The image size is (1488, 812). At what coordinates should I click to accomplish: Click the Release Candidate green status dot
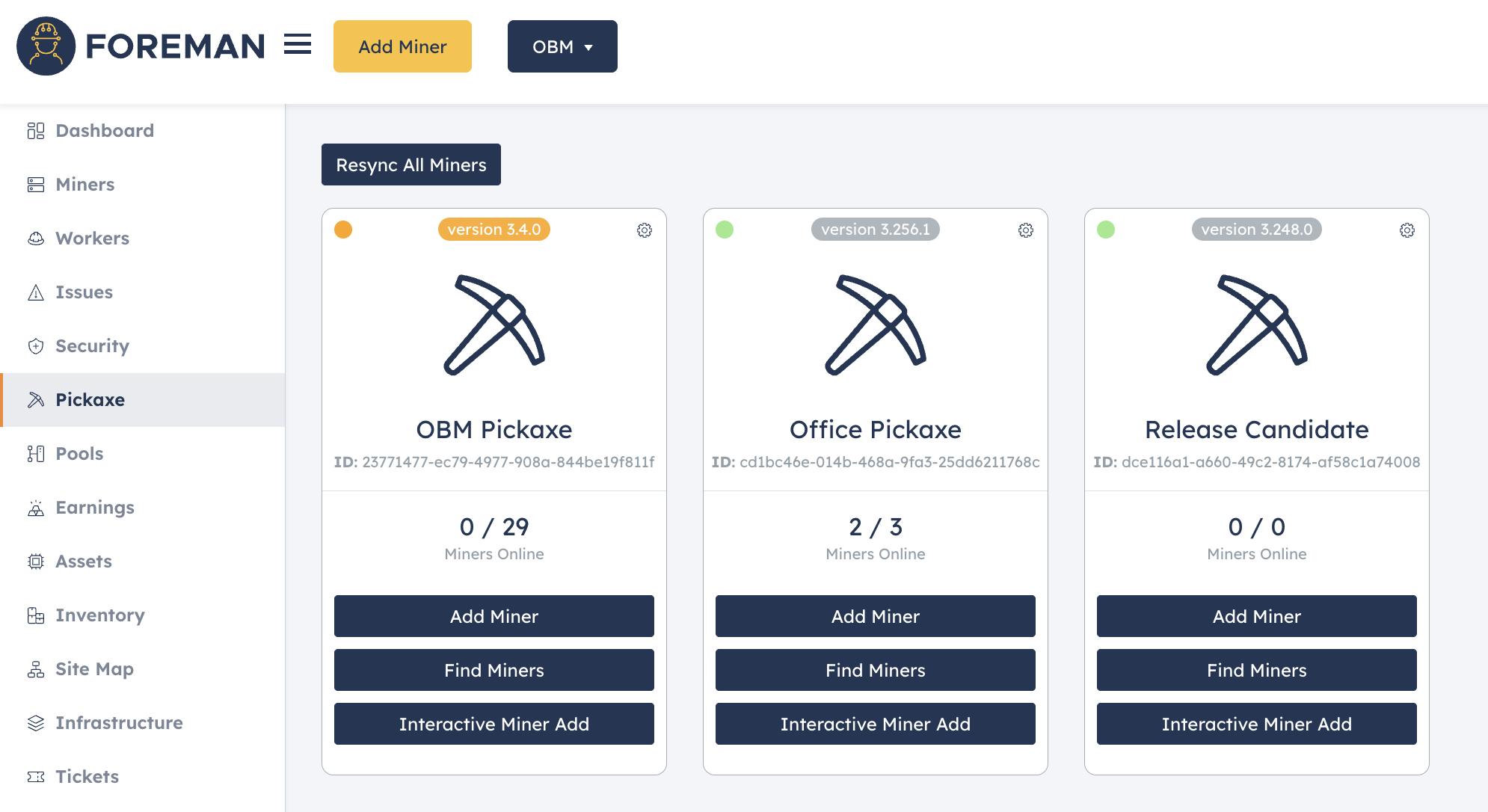click(x=1106, y=230)
